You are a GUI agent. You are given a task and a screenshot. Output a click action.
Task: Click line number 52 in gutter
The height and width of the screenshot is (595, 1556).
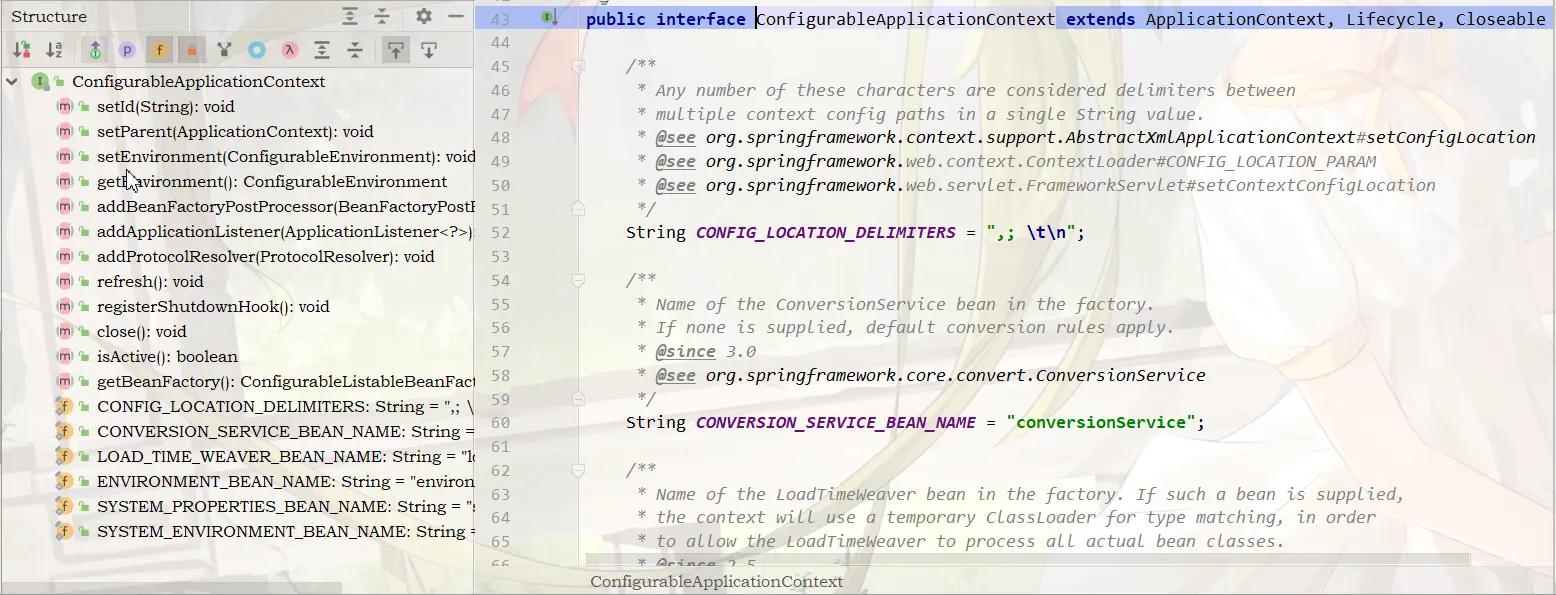point(501,233)
